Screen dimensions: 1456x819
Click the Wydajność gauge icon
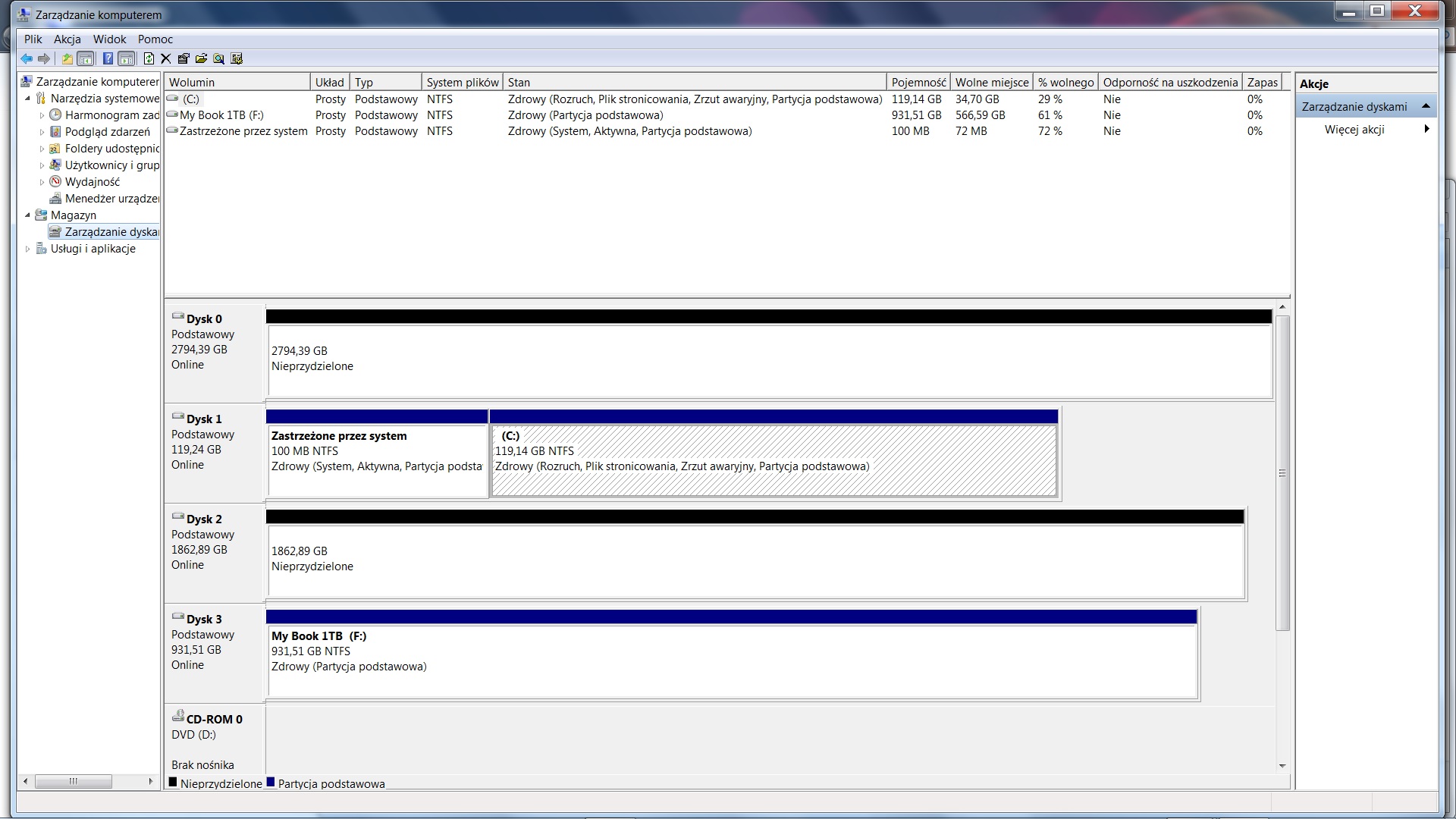tap(55, 181)
